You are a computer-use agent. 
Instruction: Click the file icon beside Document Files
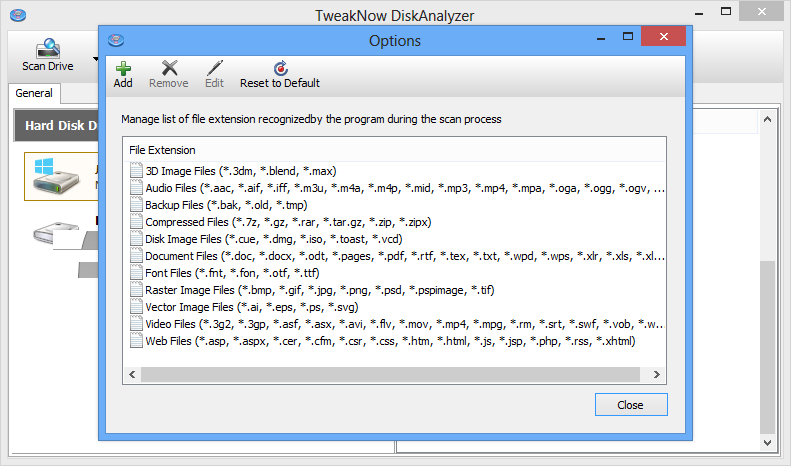[136, 256]
